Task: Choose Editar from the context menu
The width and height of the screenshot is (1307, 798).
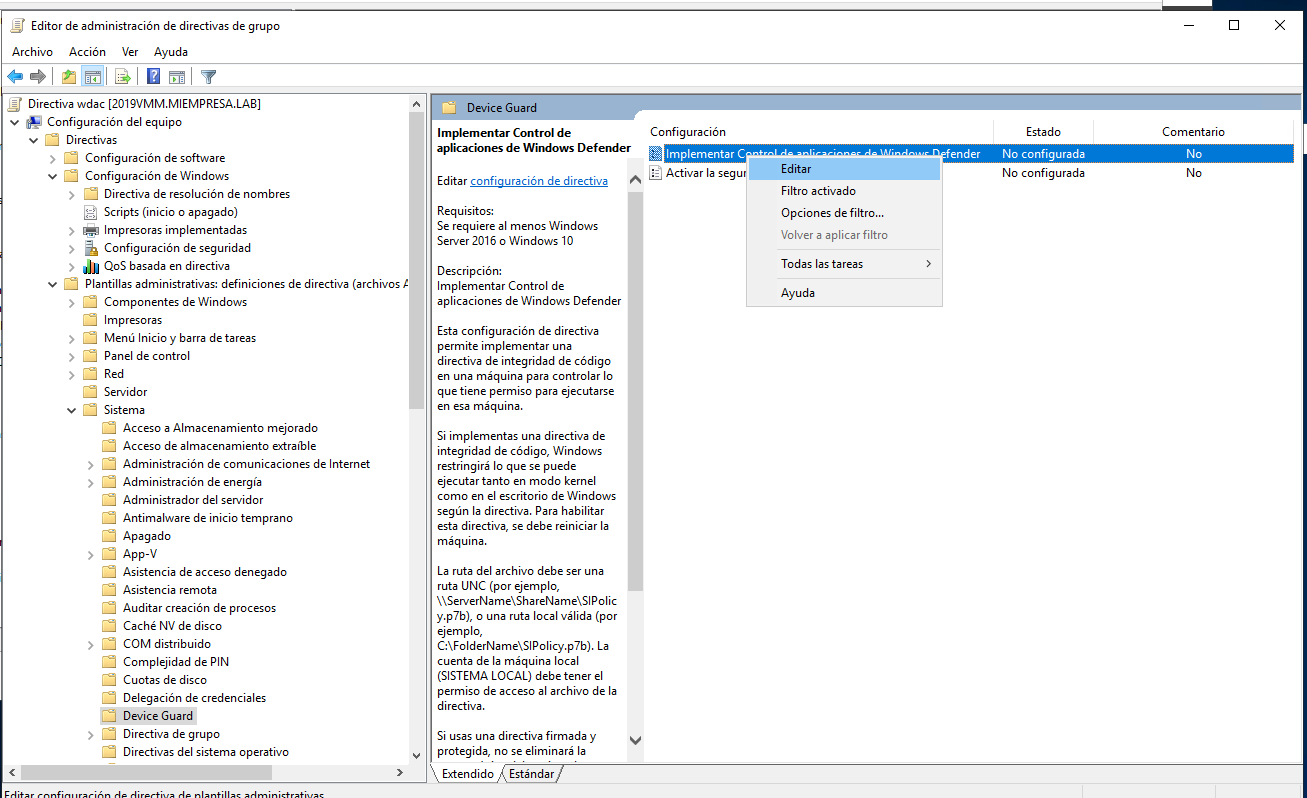Action: (796, 169)
